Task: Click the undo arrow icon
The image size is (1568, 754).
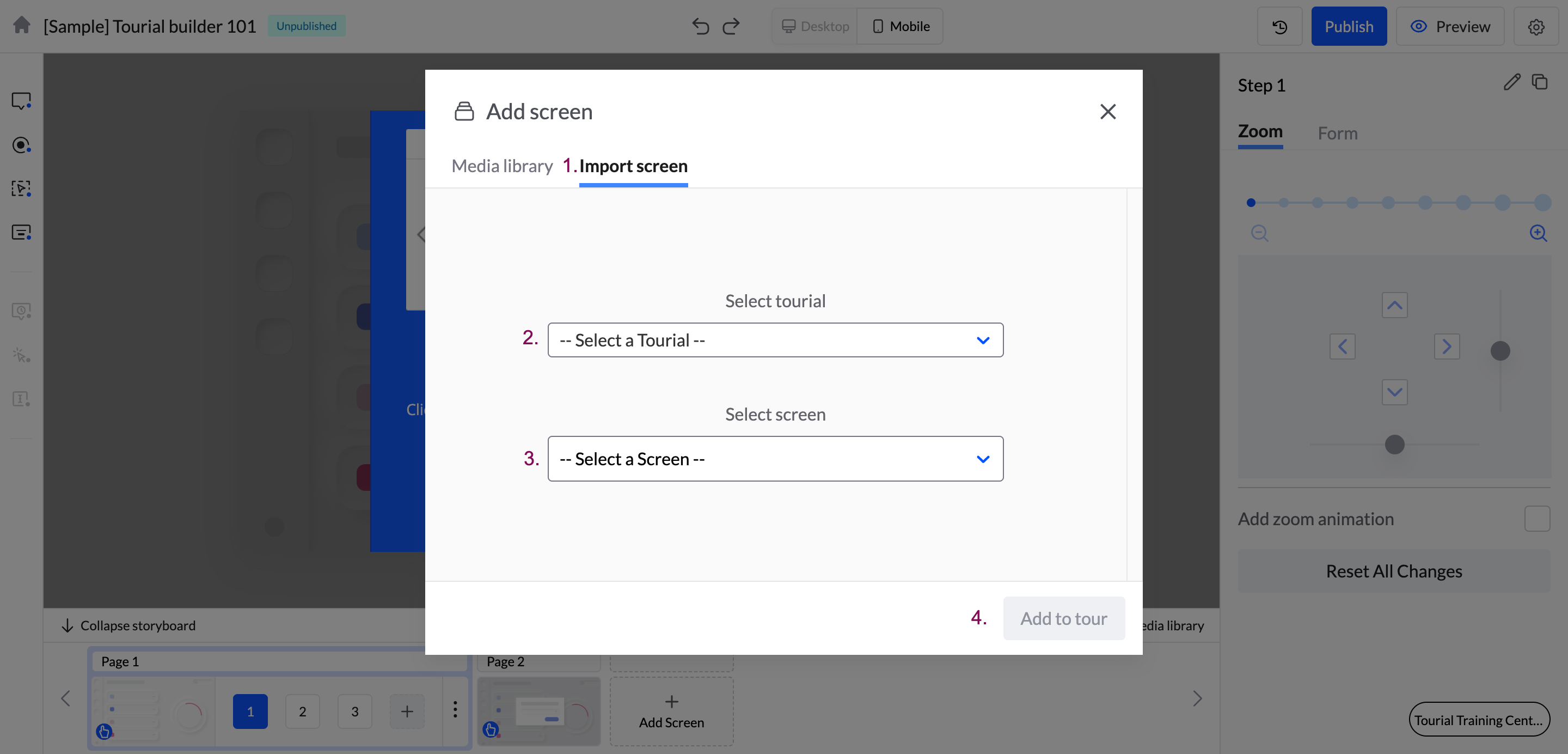Action: coord(701,26)
